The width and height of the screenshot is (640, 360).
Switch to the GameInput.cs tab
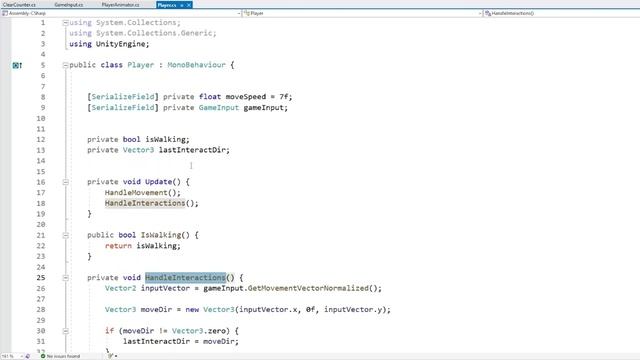tap(69, 5)
